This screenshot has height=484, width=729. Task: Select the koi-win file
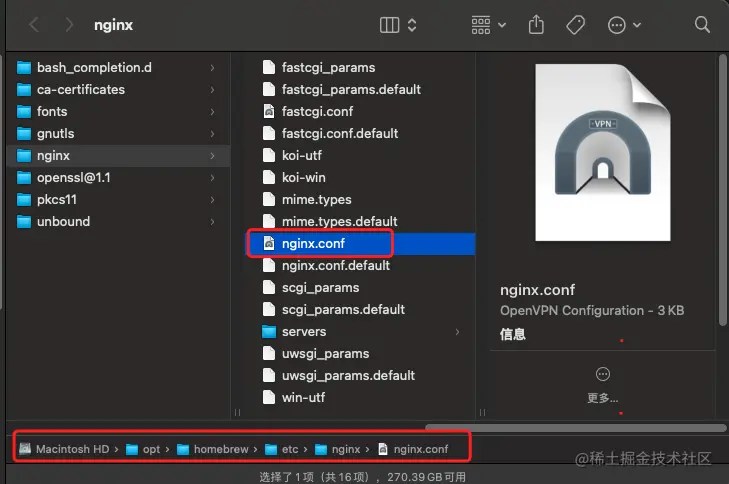pyautogui.click(x=360, y=178)
